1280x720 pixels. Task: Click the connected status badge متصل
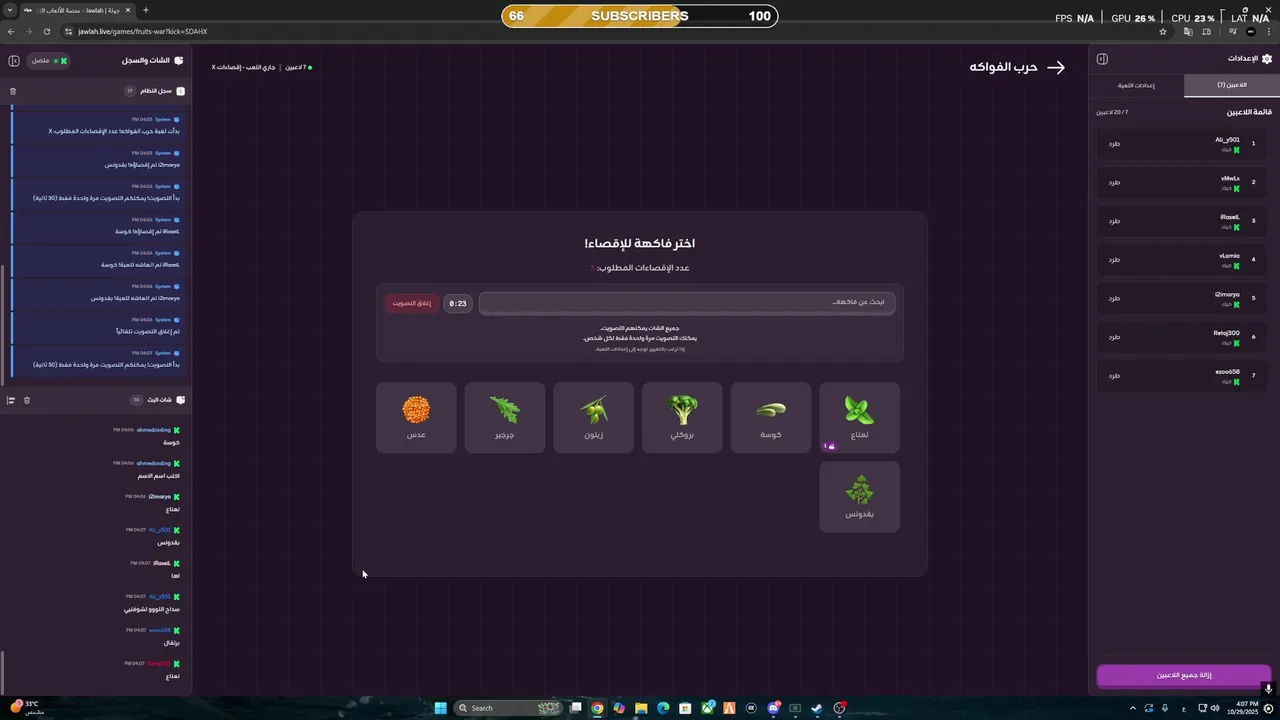(x=47, y=61)
